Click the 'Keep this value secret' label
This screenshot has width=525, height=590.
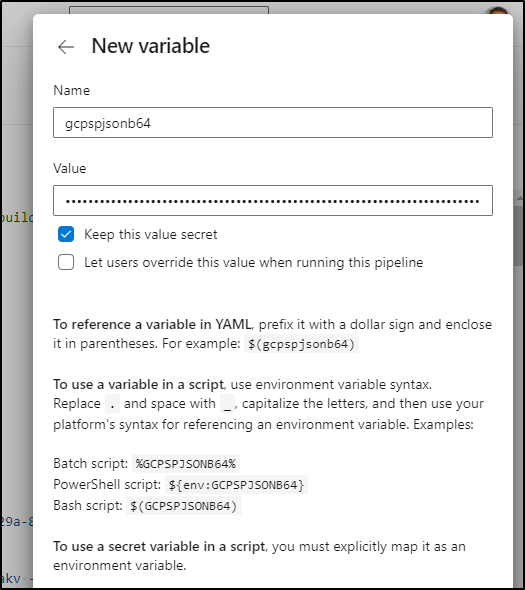point(151,234)
